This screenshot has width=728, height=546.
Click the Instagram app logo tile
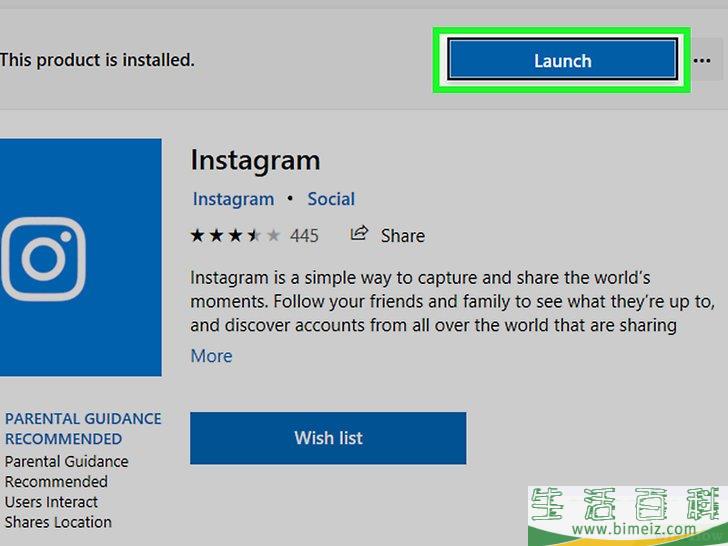(81, 257)
